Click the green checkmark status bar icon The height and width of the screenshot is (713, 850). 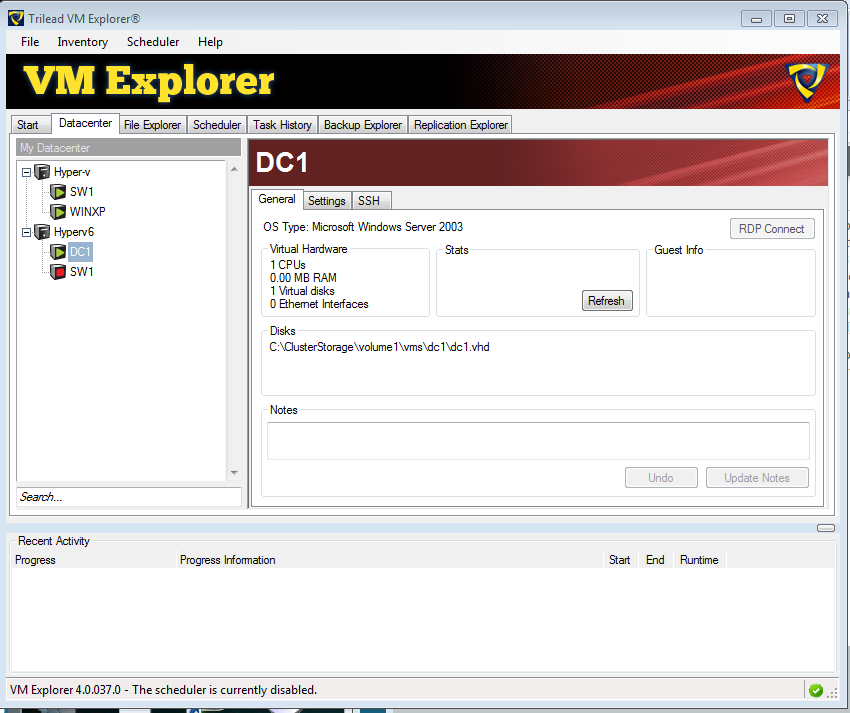click(x=816, y=690)
